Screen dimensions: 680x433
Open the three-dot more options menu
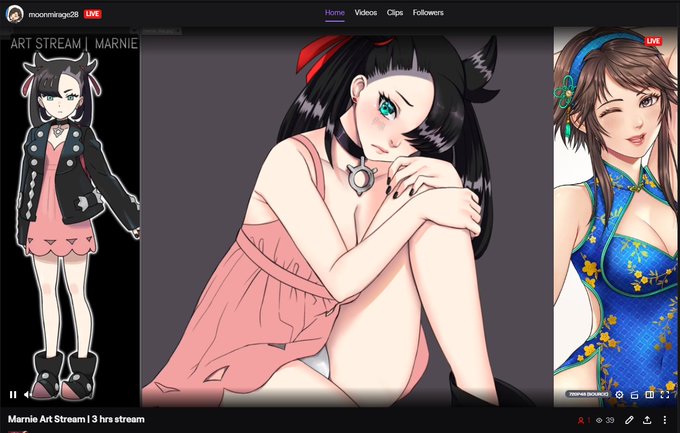click(665, 420)
